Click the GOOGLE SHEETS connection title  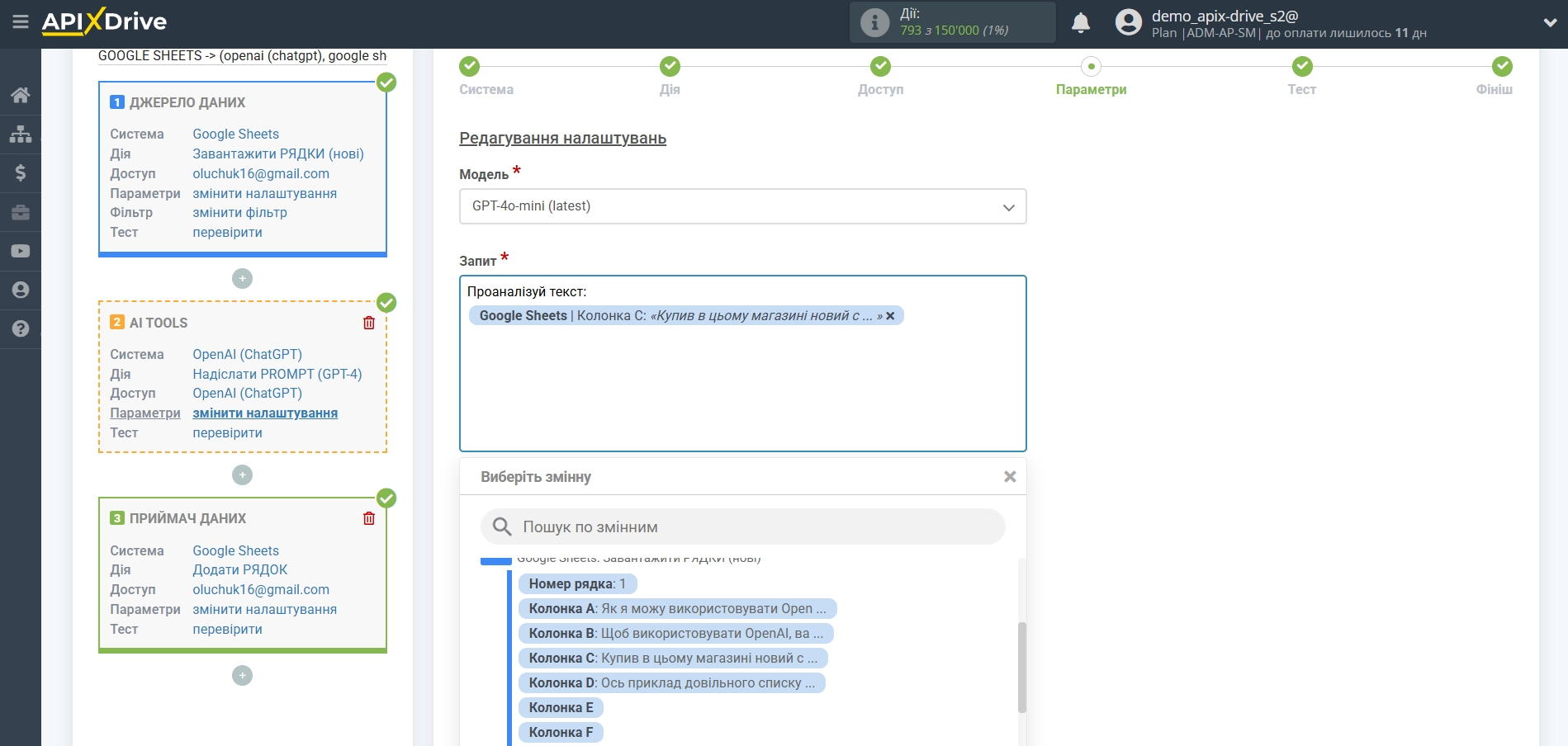coord(242,55)
